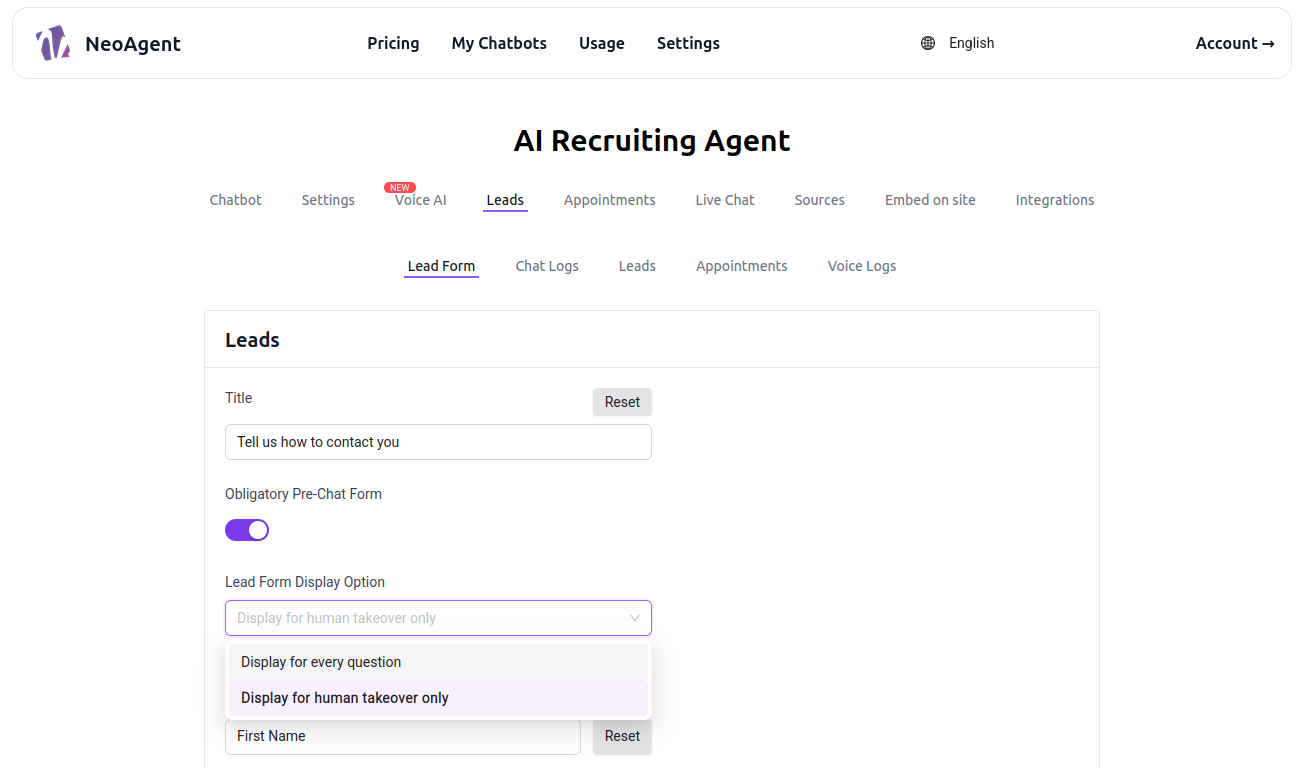
Task: Open the Lead Form Display Option dropdown
Action: click(438, 618)
